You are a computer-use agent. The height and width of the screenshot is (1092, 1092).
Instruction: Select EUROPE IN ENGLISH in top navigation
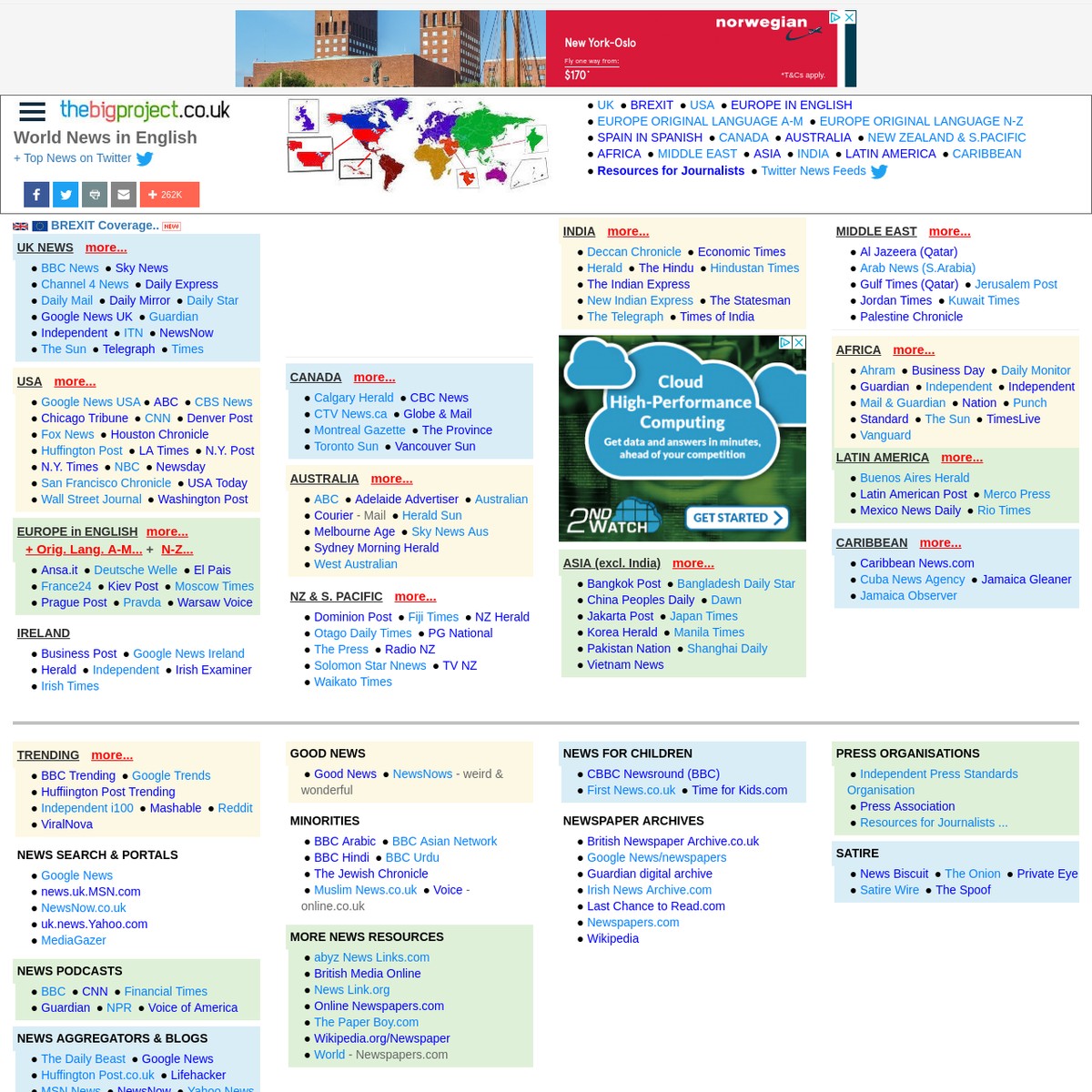tap(791, 106)
